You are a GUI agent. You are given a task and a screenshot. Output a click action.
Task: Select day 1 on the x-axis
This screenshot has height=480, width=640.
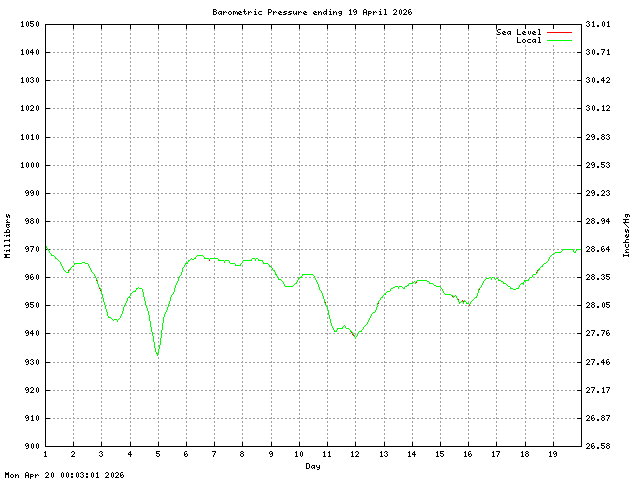45,455
